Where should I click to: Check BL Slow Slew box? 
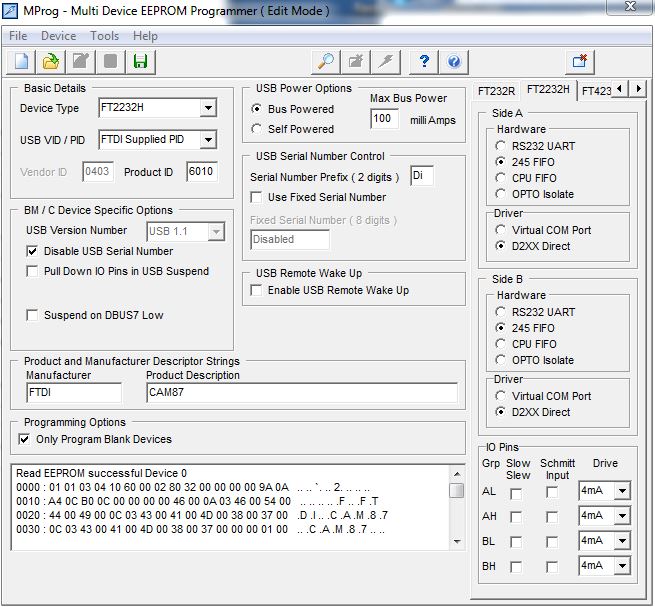[516, 542]
